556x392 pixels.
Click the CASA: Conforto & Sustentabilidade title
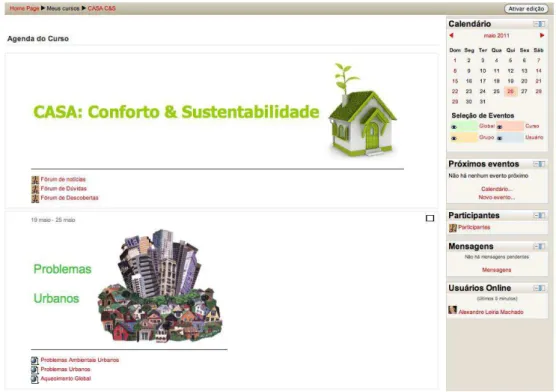point(176,112)
